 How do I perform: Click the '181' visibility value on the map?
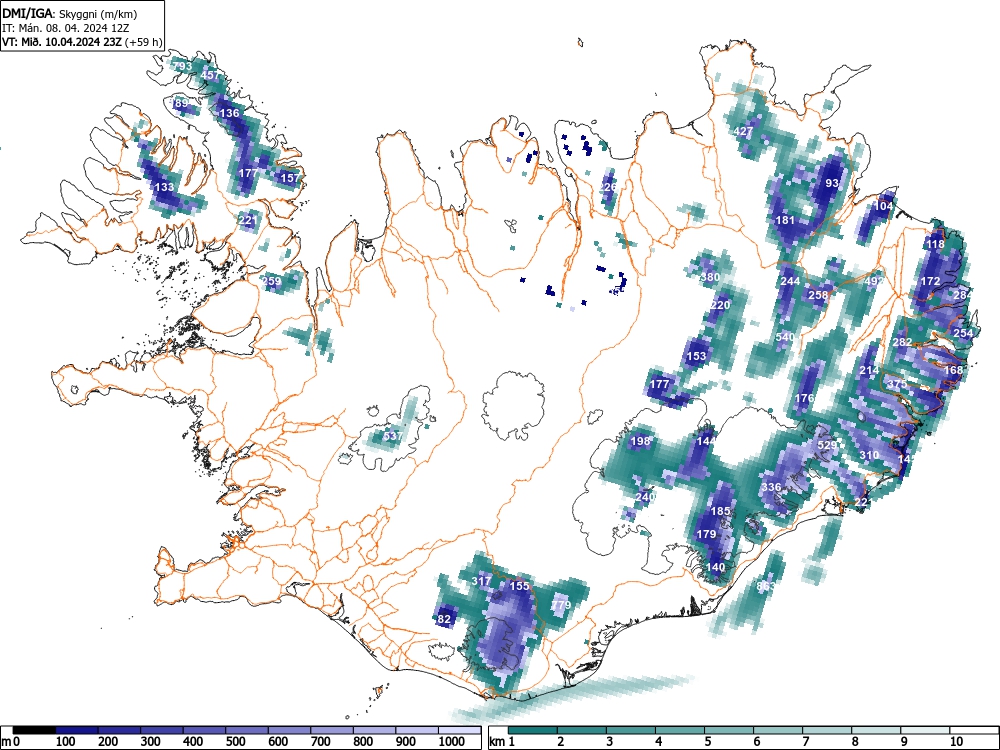click(785, 220)
